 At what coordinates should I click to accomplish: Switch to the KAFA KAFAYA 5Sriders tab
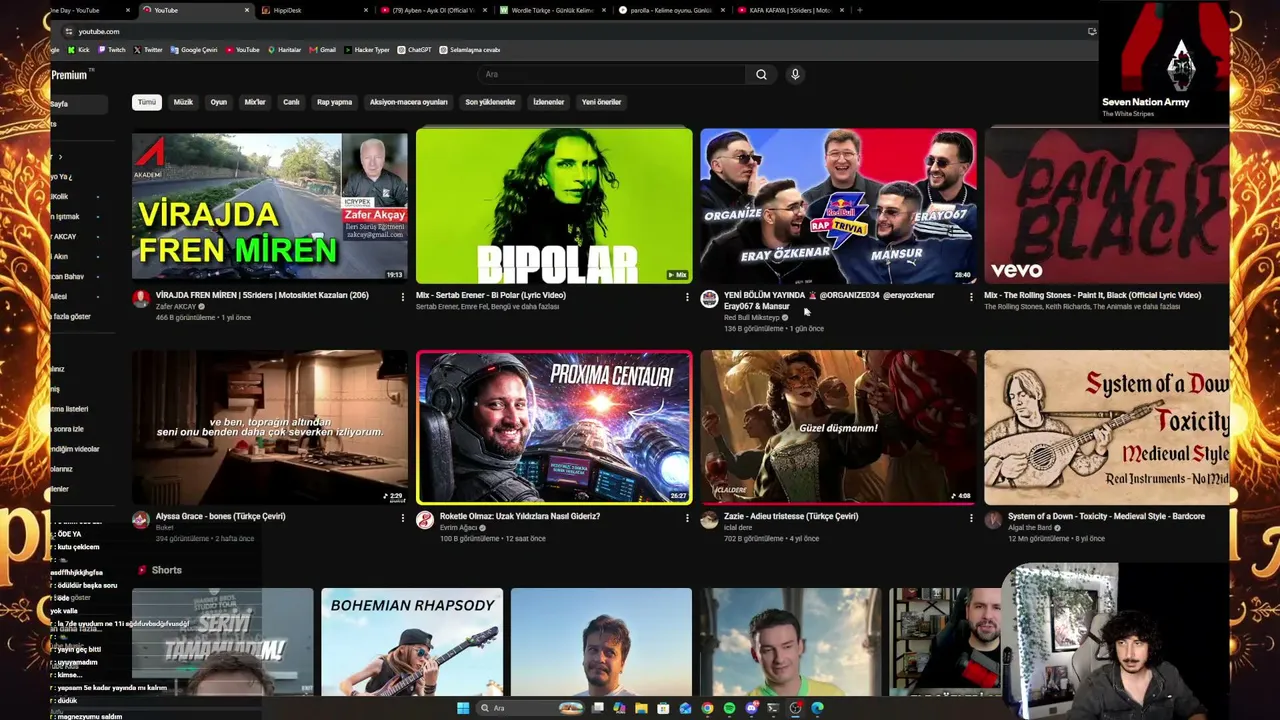pos(790,10)
